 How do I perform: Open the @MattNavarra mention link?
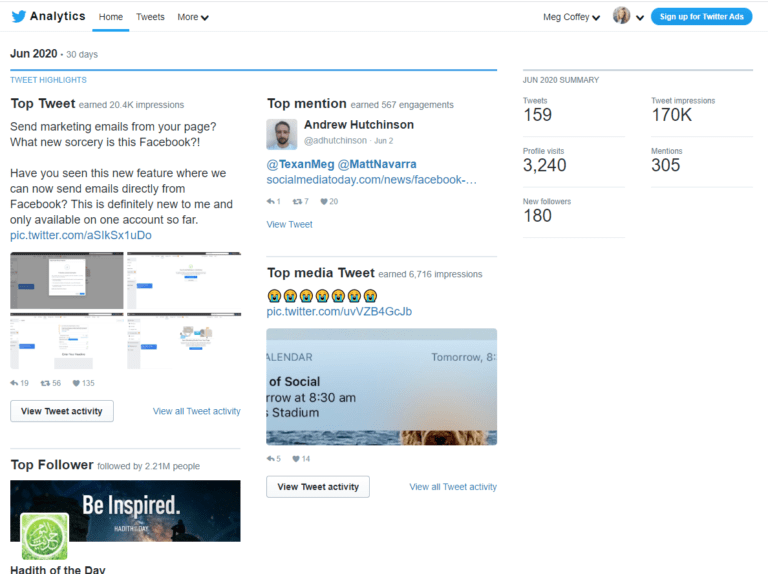coord(377,164)
